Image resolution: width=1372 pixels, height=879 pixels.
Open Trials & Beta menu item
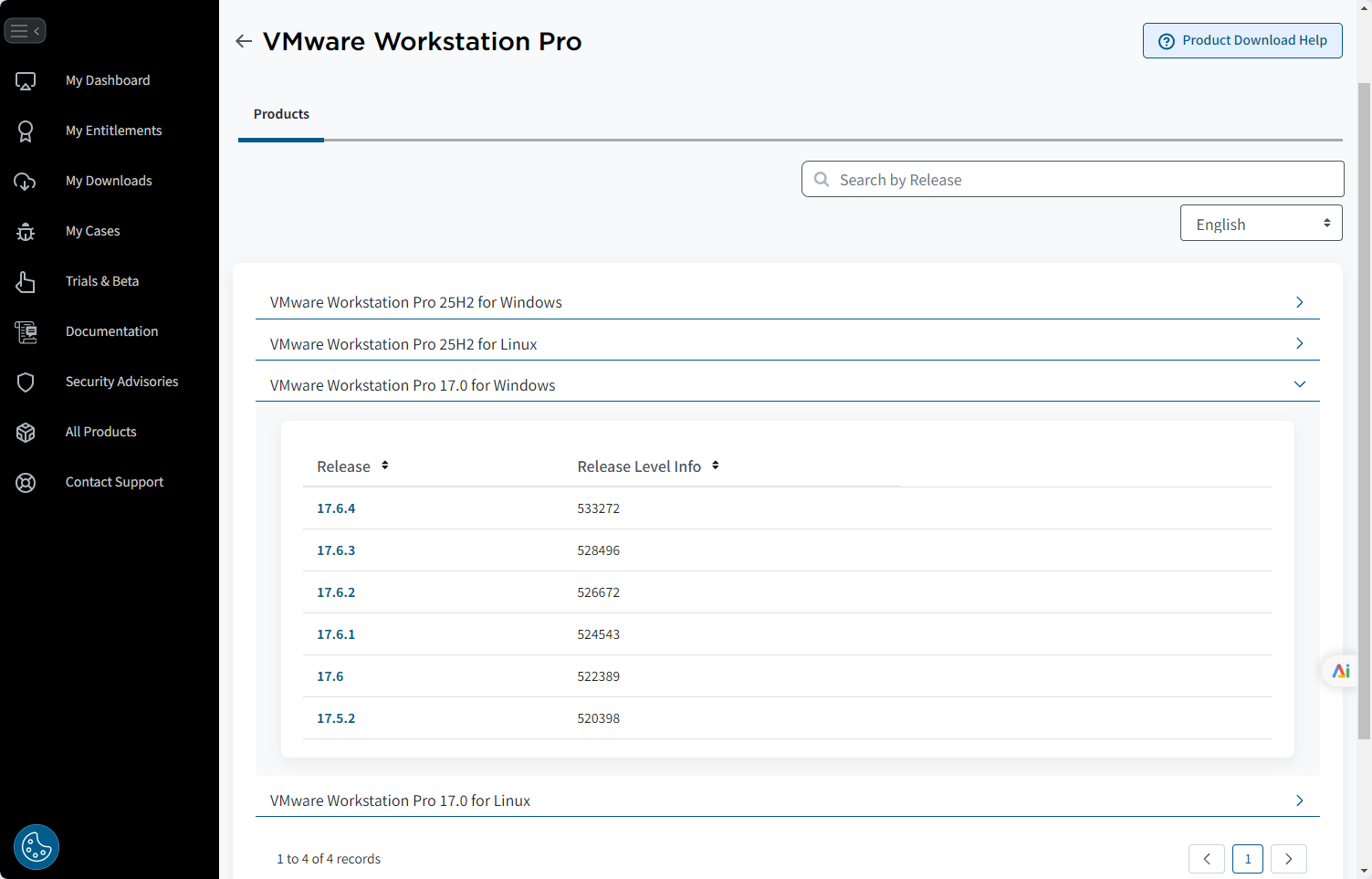tap(102, 281)
